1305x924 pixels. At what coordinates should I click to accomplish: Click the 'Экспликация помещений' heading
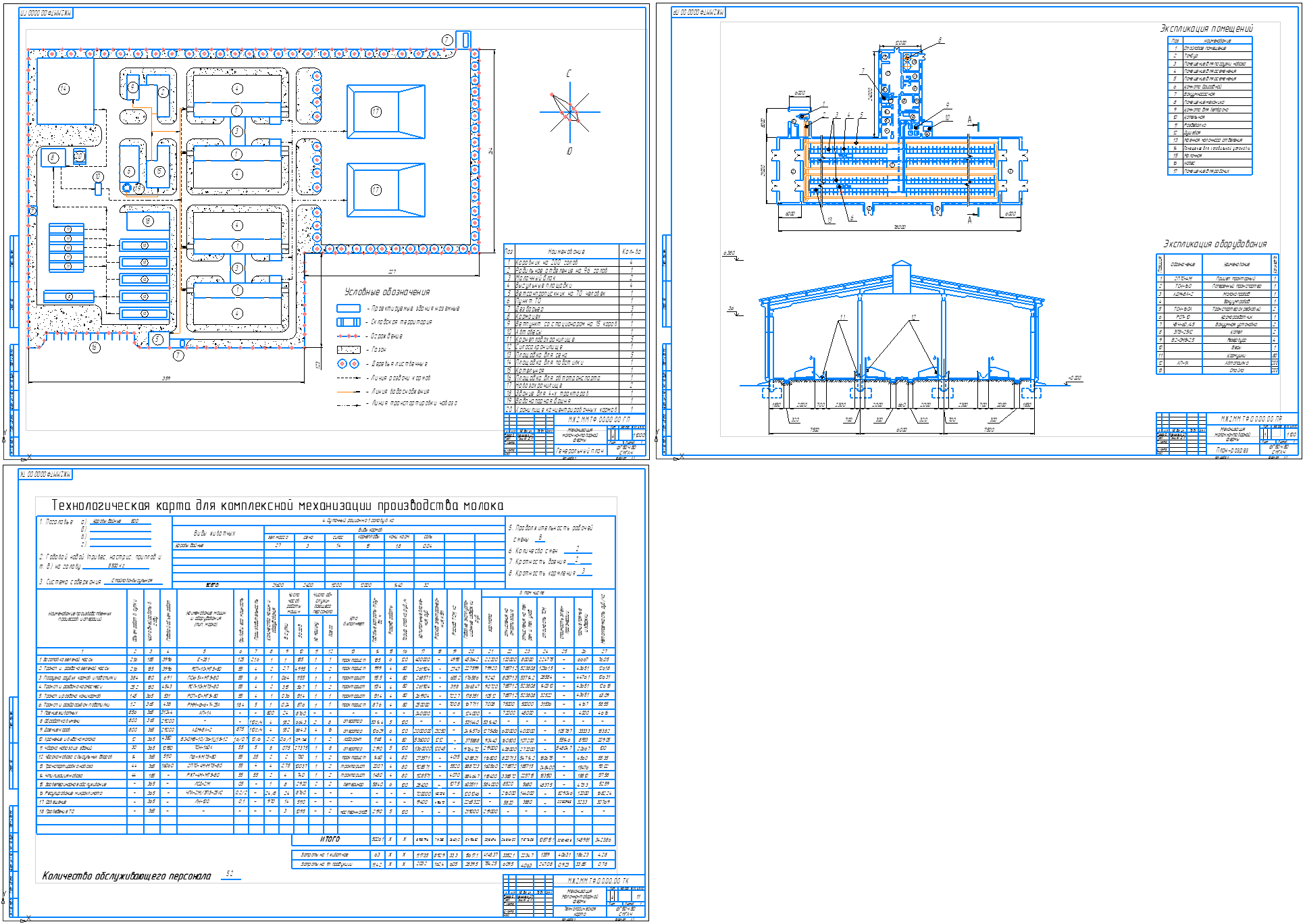(x=1206, y=29)
